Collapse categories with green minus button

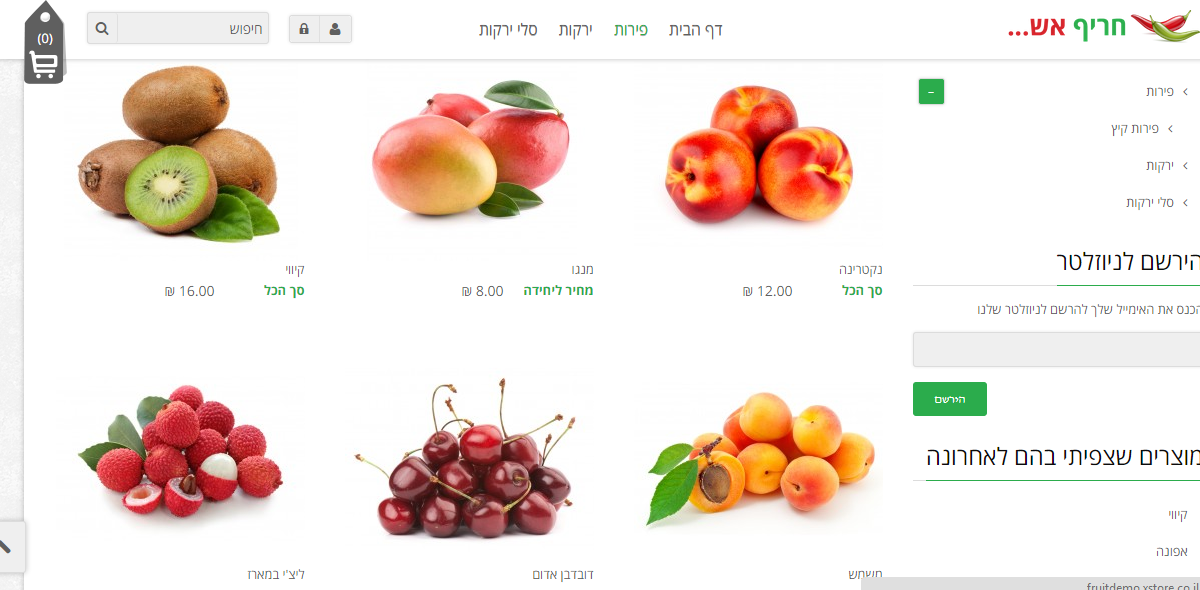pos(931,91)
